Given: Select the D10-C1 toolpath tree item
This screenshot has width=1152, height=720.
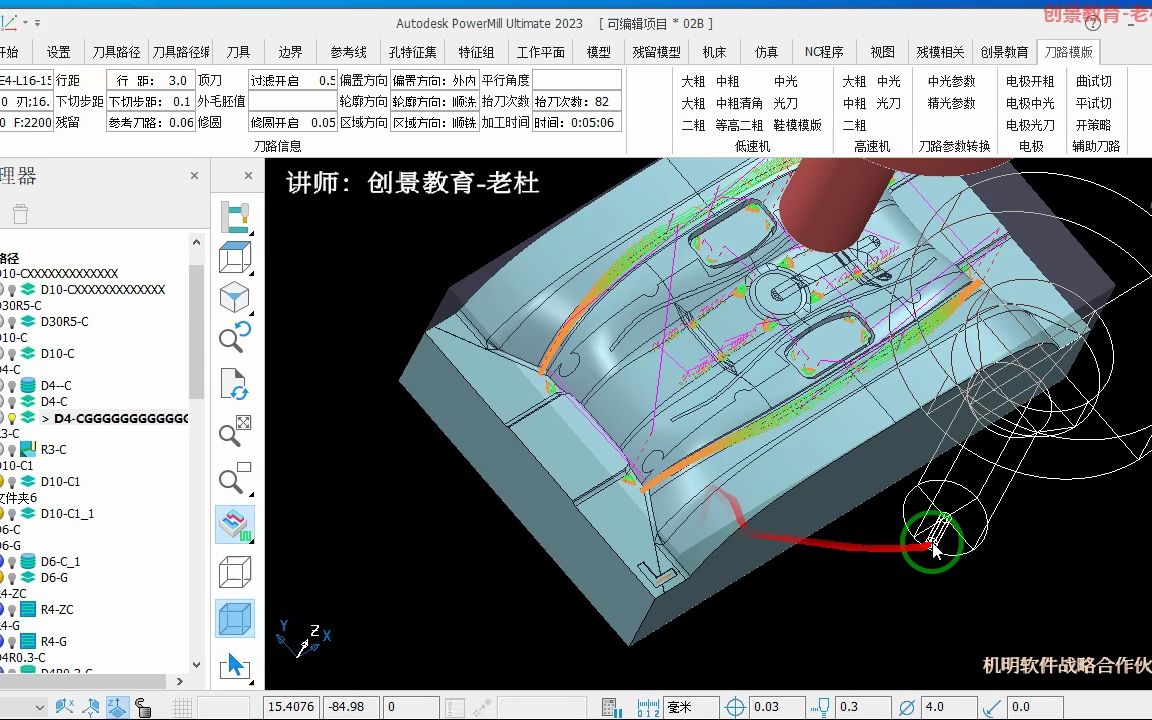Looking at the screenshot, I should click(x=60, y=481).
